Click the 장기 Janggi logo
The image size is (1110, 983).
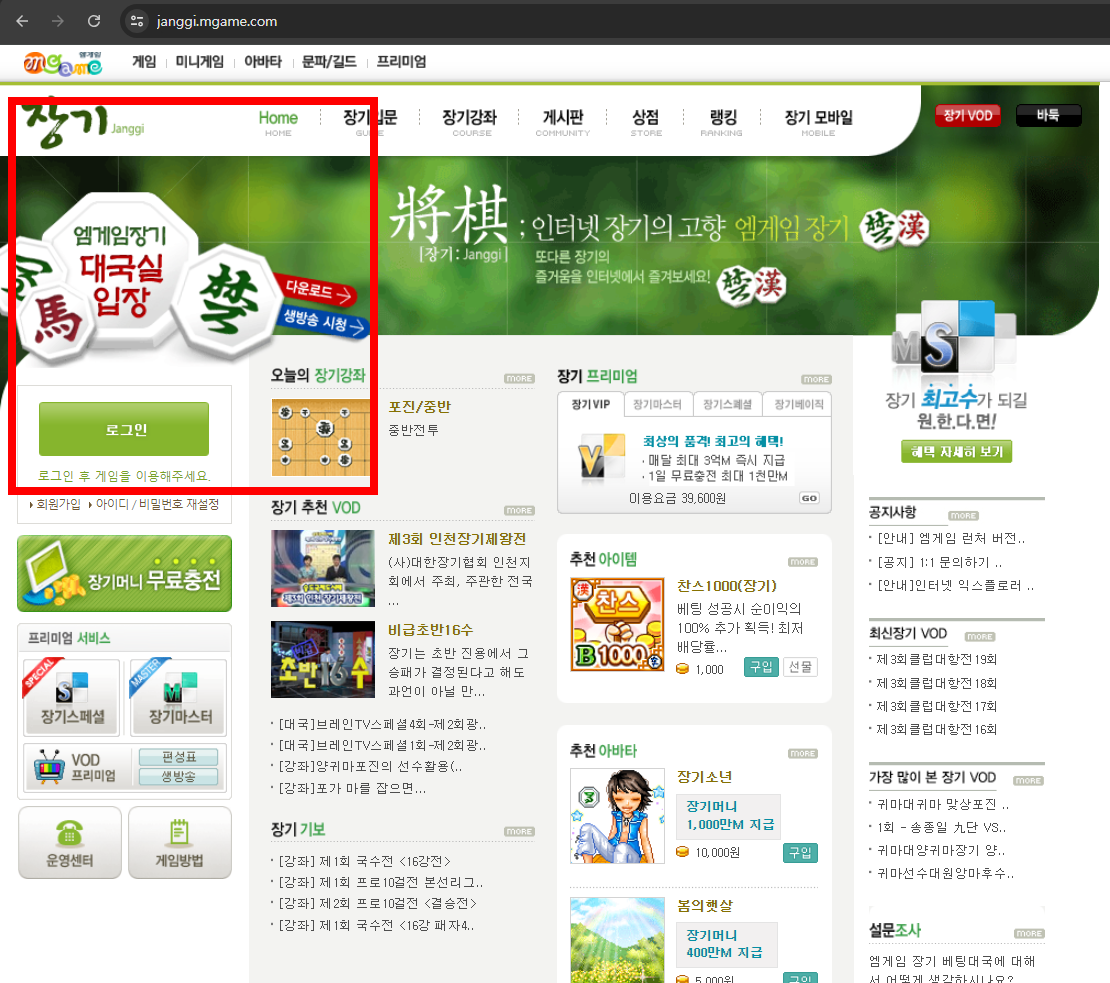click(83, 125)
